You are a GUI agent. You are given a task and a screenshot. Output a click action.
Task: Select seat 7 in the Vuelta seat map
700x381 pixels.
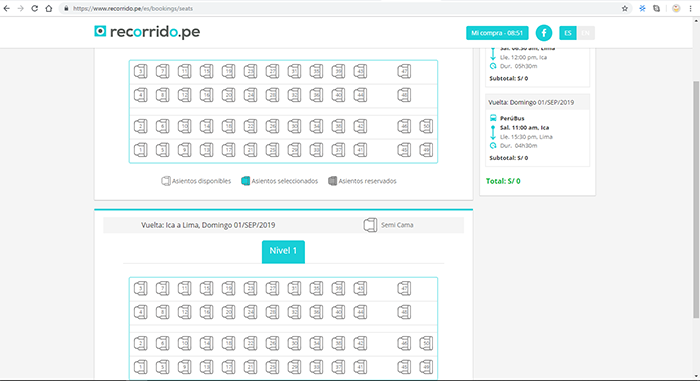(162, 289)
